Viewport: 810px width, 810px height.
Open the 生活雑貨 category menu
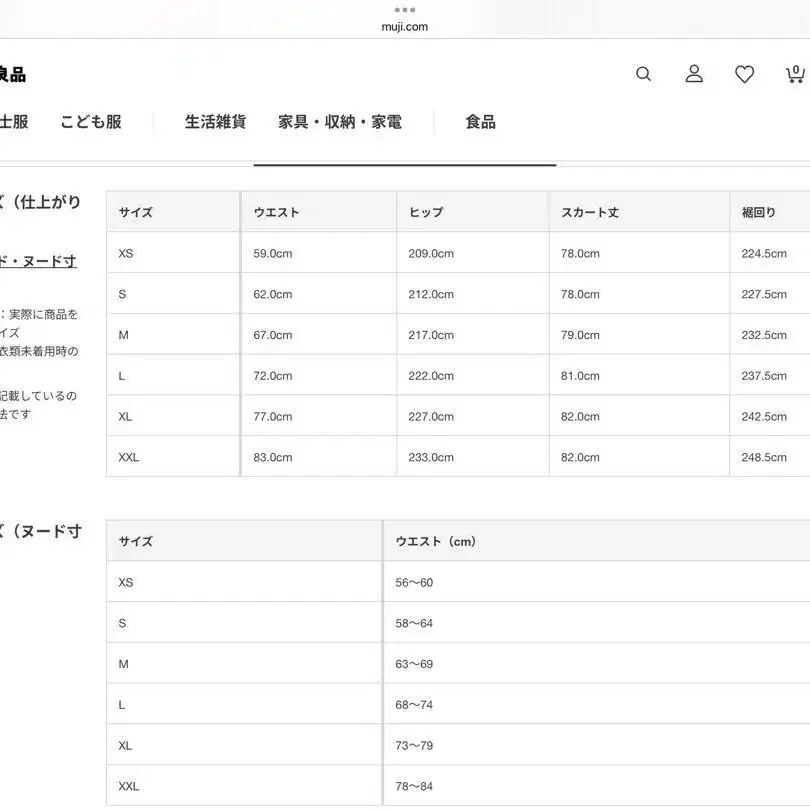click(215, 122)
